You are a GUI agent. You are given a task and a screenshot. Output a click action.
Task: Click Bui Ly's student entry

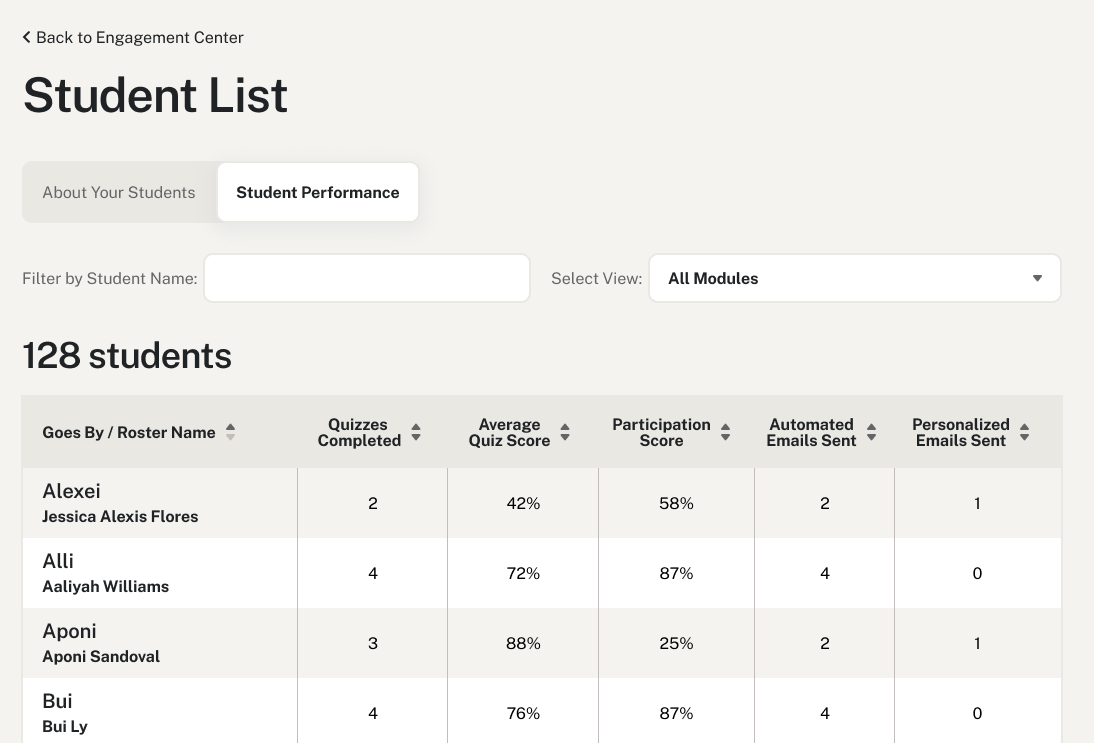point(160,713)
